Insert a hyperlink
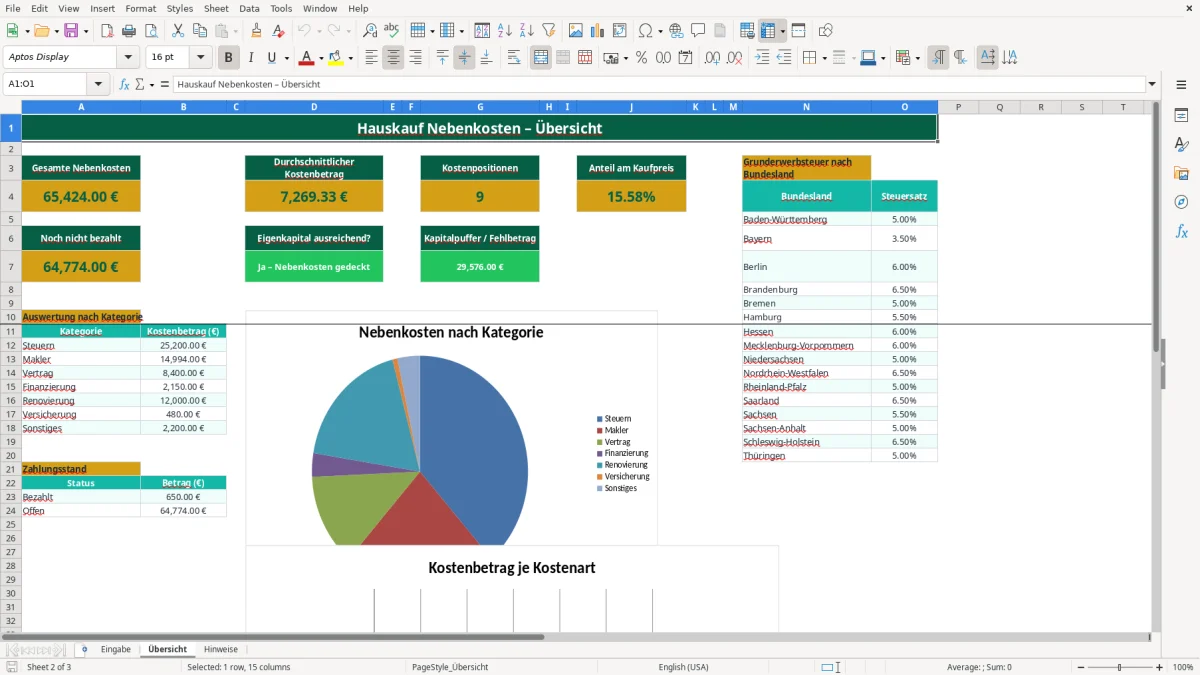This screenshot has height=675, width=1200. click(x=676, y=31)
